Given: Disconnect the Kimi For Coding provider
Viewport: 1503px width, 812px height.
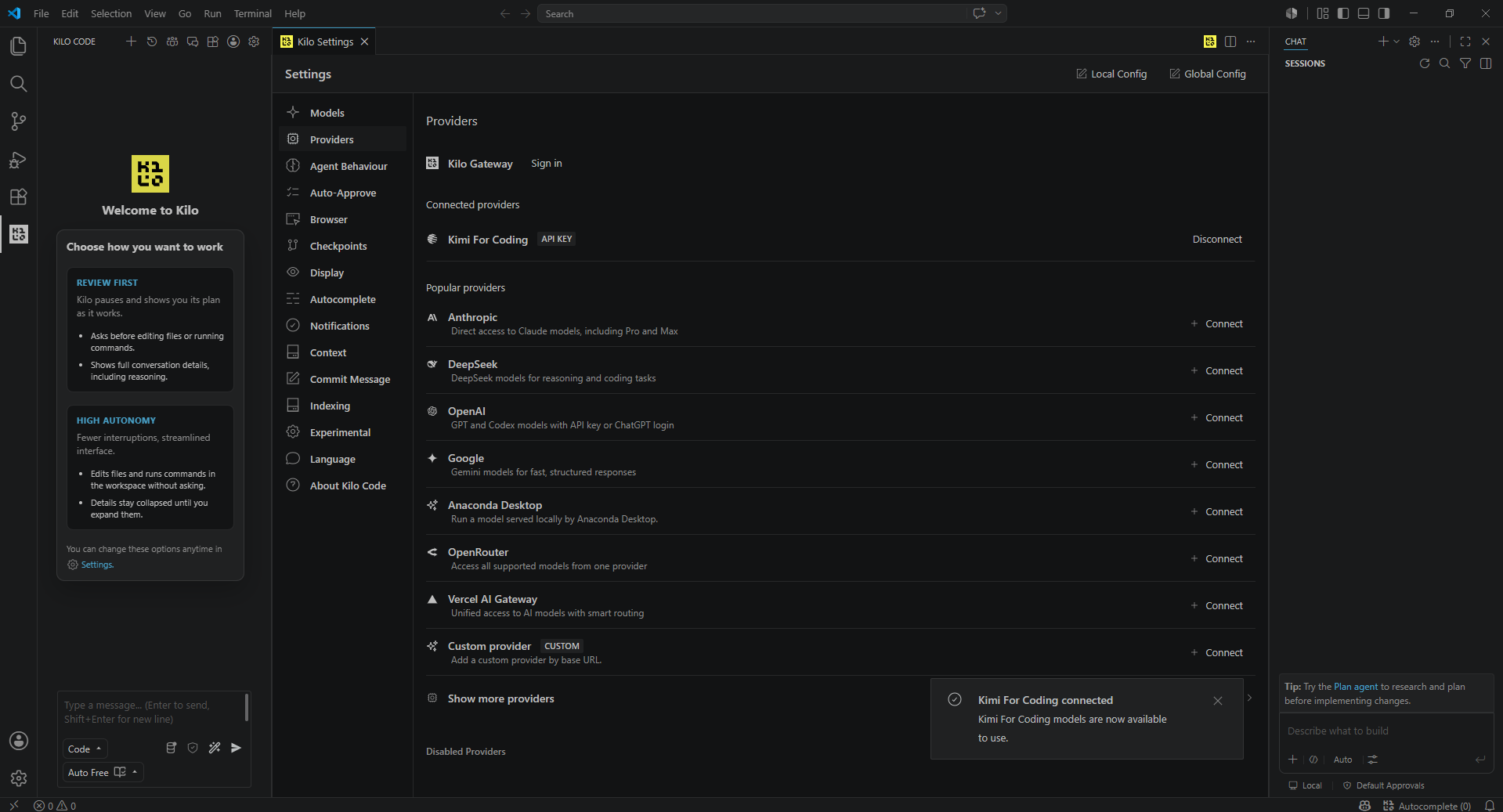Looking at the screenshot, I should (x=1217, y=240).
